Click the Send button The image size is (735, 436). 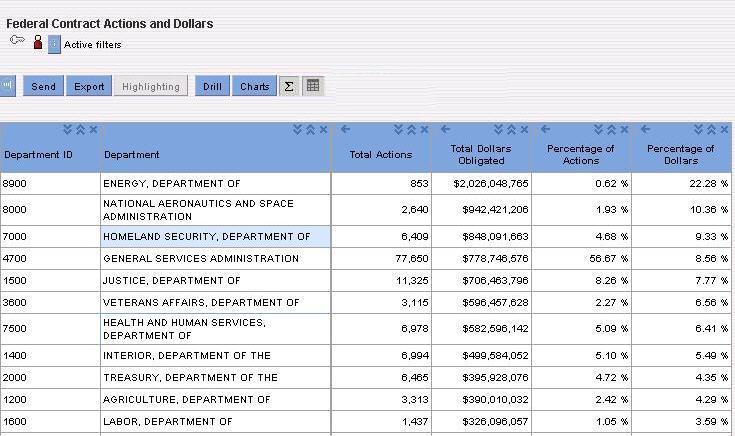click(x=44, y=86)
